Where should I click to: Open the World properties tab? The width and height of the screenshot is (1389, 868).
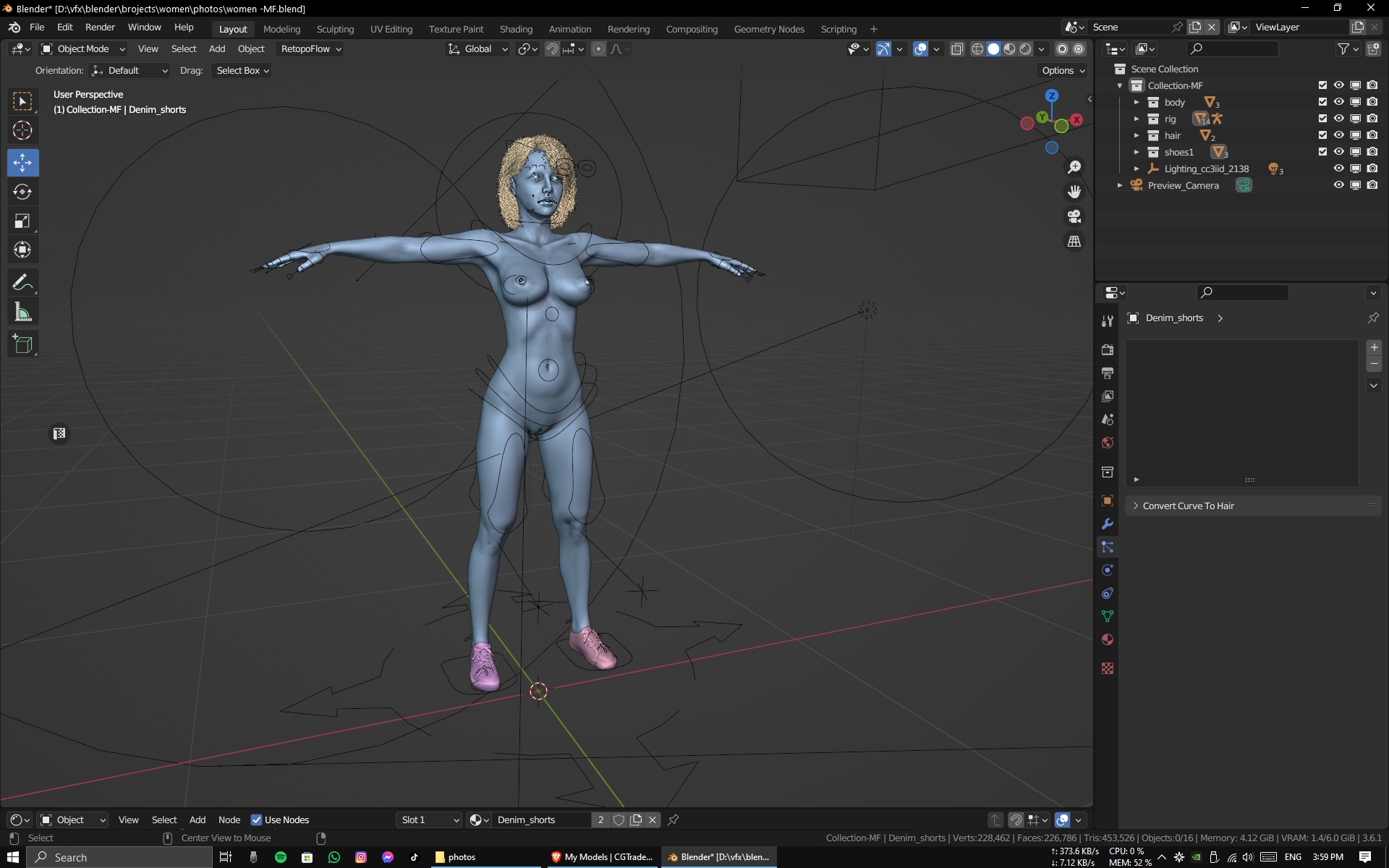(x=1107, y=443)
